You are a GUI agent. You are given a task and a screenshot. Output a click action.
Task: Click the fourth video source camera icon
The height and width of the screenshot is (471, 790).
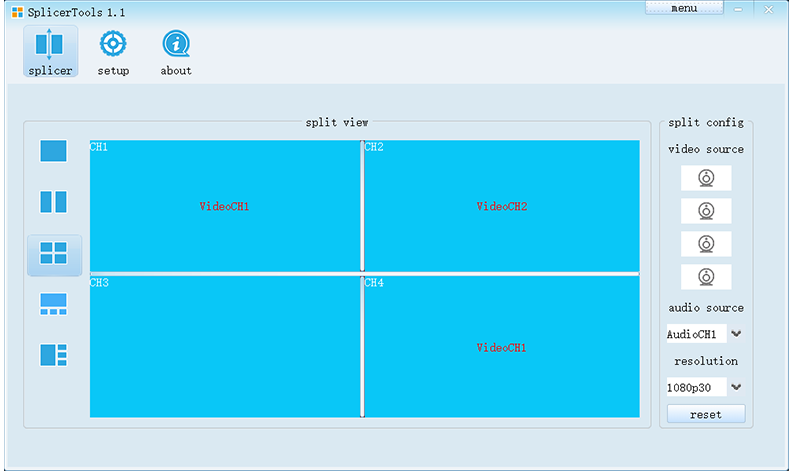705,277
